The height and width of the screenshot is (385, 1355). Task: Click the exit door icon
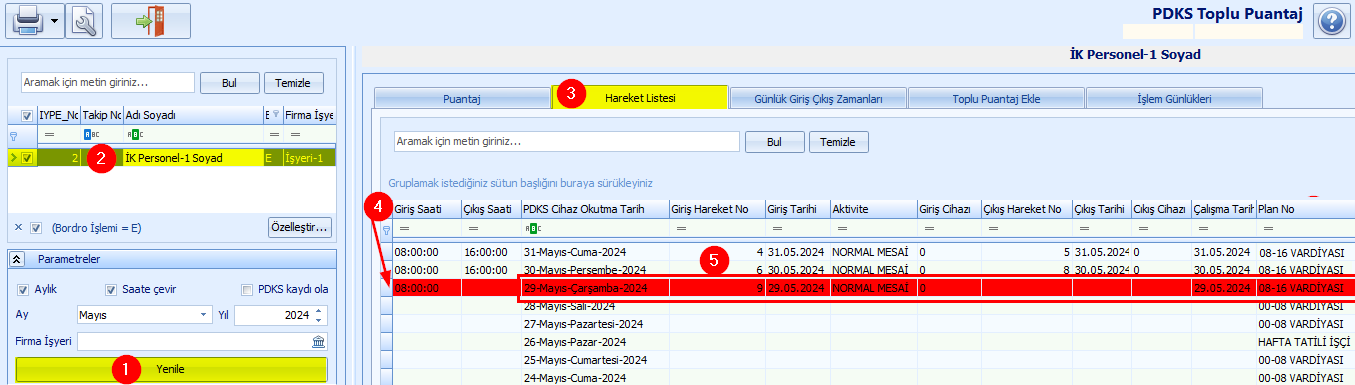click(x=151, y=20)
